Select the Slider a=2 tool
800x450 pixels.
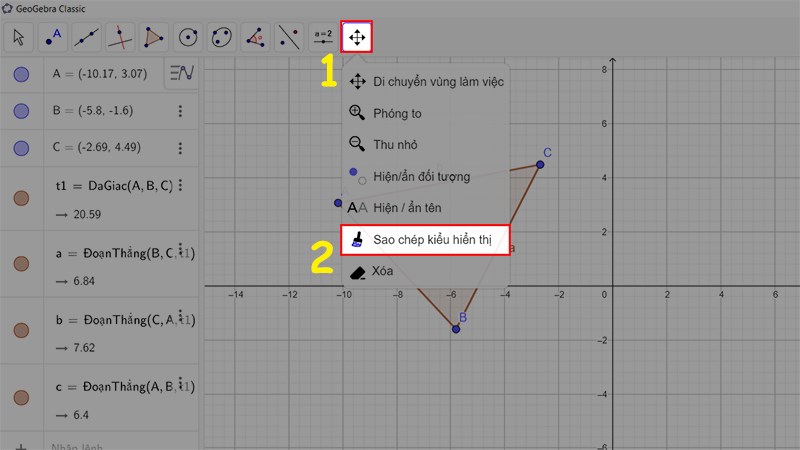coord(323,37)
